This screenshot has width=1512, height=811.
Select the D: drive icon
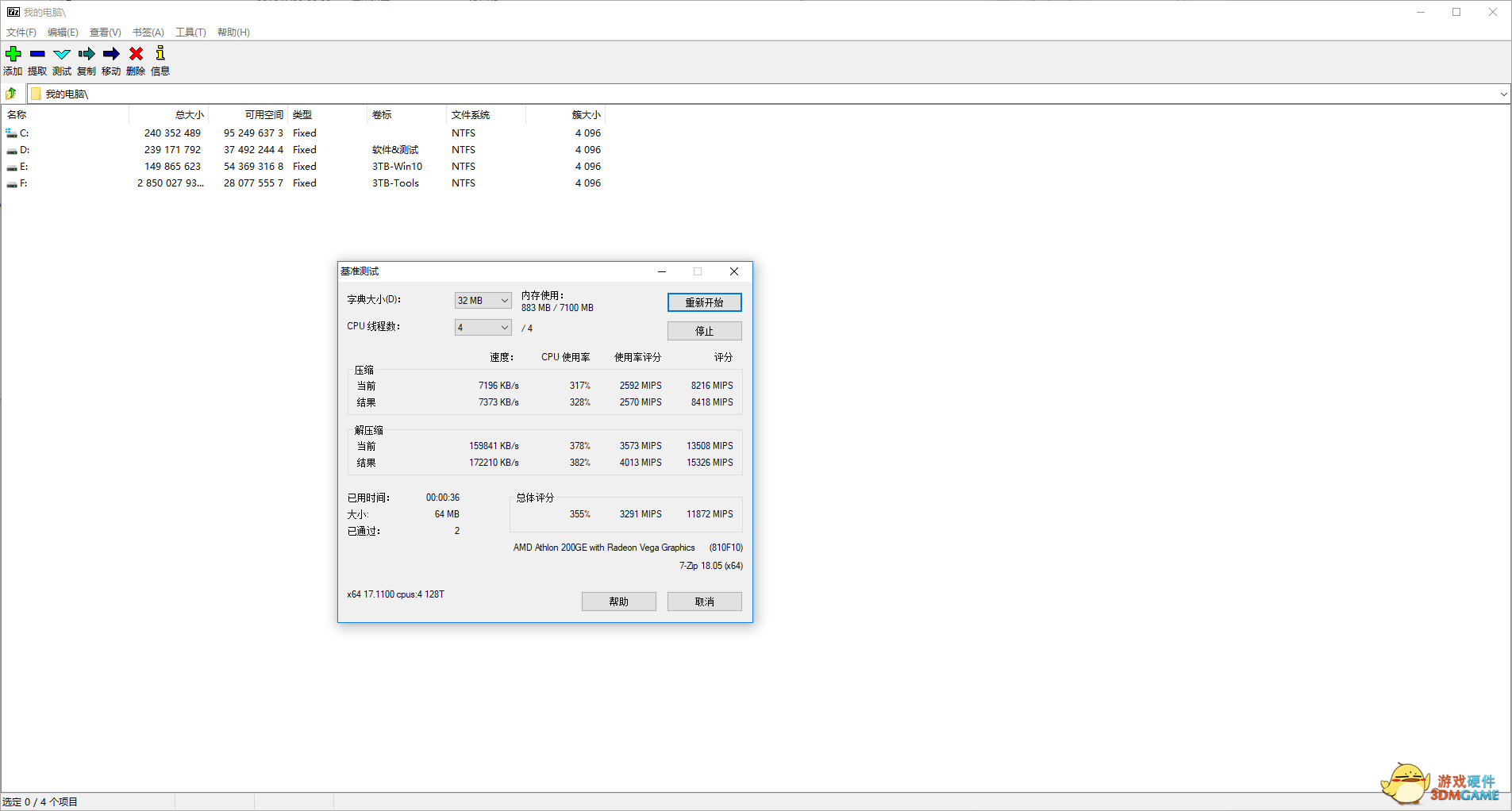click(12, 150)
